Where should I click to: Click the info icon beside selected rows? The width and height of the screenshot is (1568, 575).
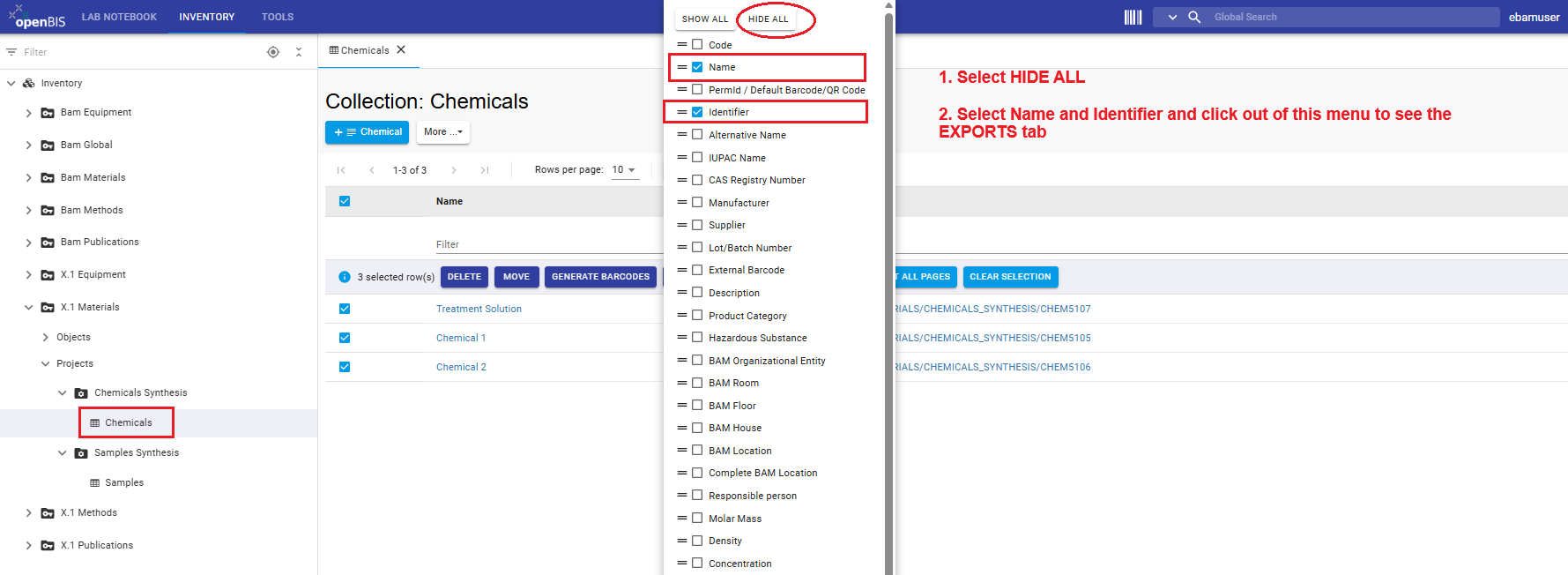[345, 277]
